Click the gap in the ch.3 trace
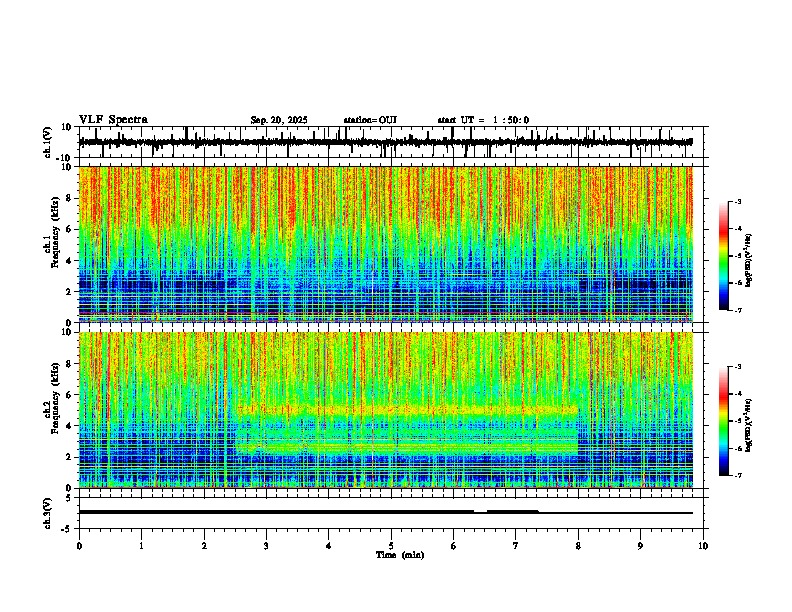This screenshot has height=612, width=792. [480, 512]
